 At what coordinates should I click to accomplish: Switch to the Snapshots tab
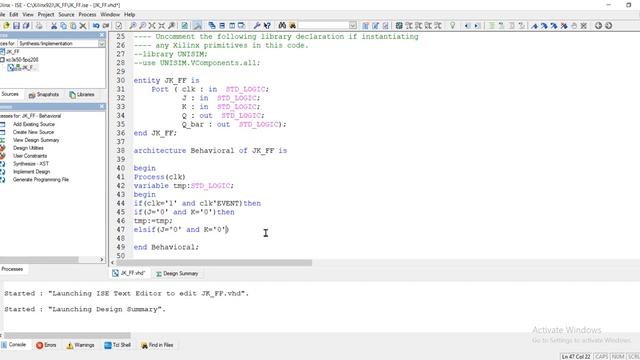[44, 95]
